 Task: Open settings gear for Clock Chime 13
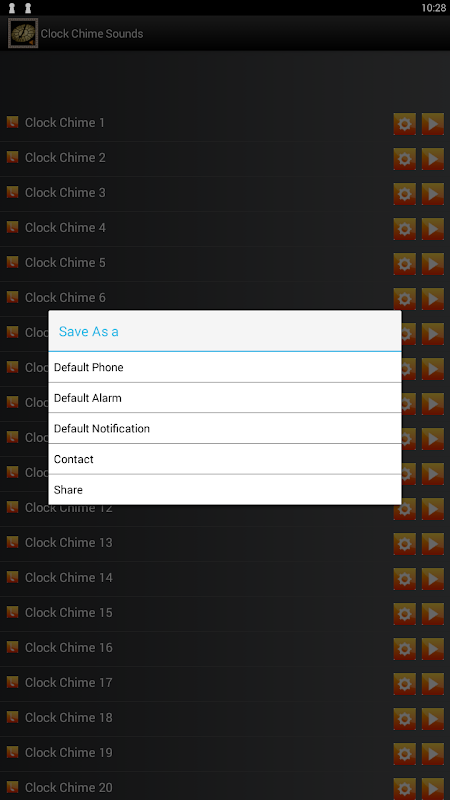[405, 544]
